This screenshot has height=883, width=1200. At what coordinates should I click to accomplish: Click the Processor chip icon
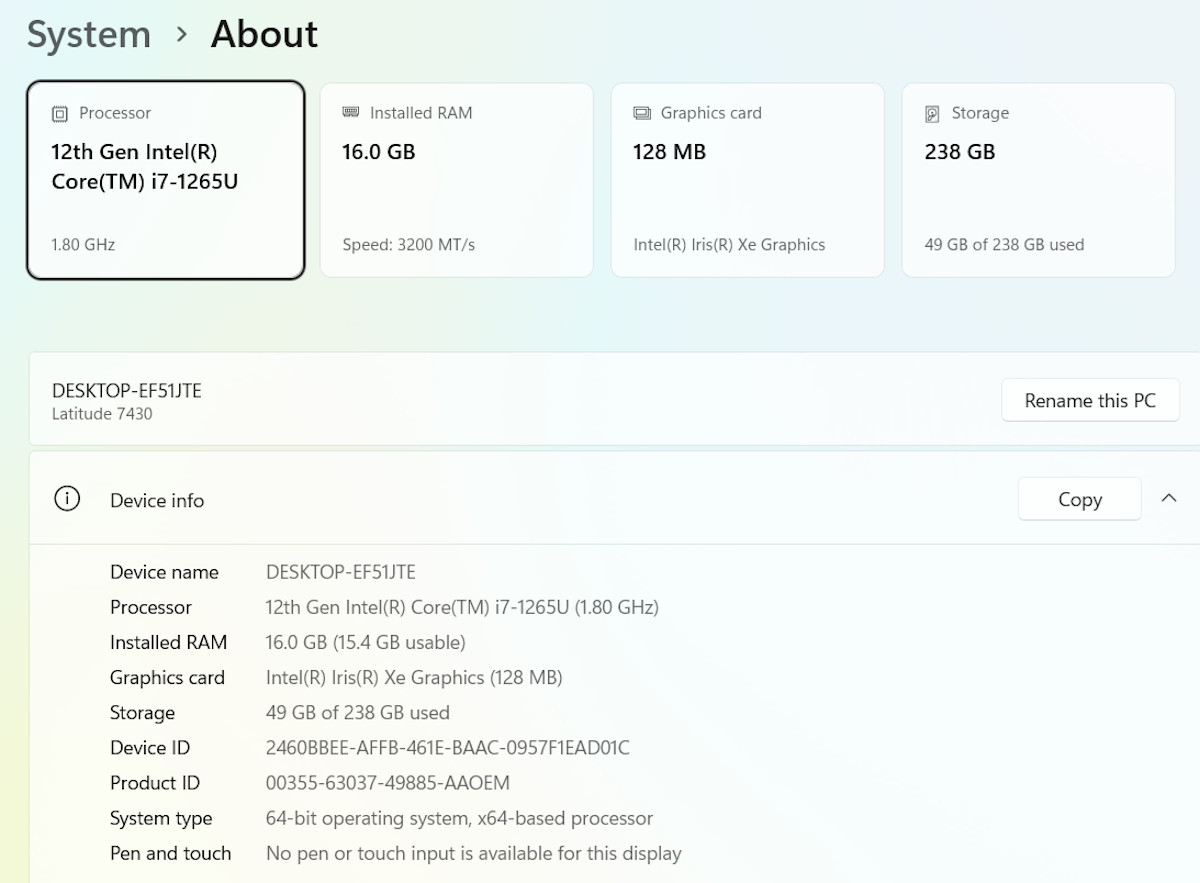60,114
